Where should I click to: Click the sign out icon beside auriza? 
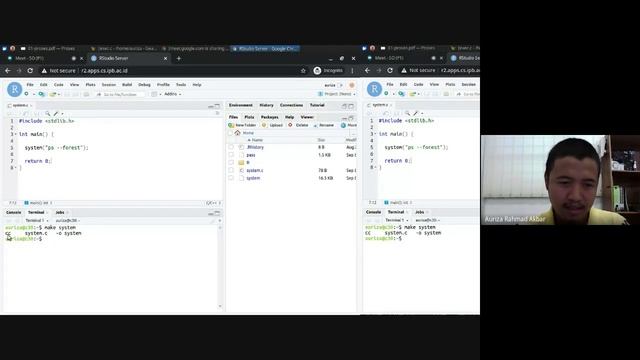click(340, 85)
